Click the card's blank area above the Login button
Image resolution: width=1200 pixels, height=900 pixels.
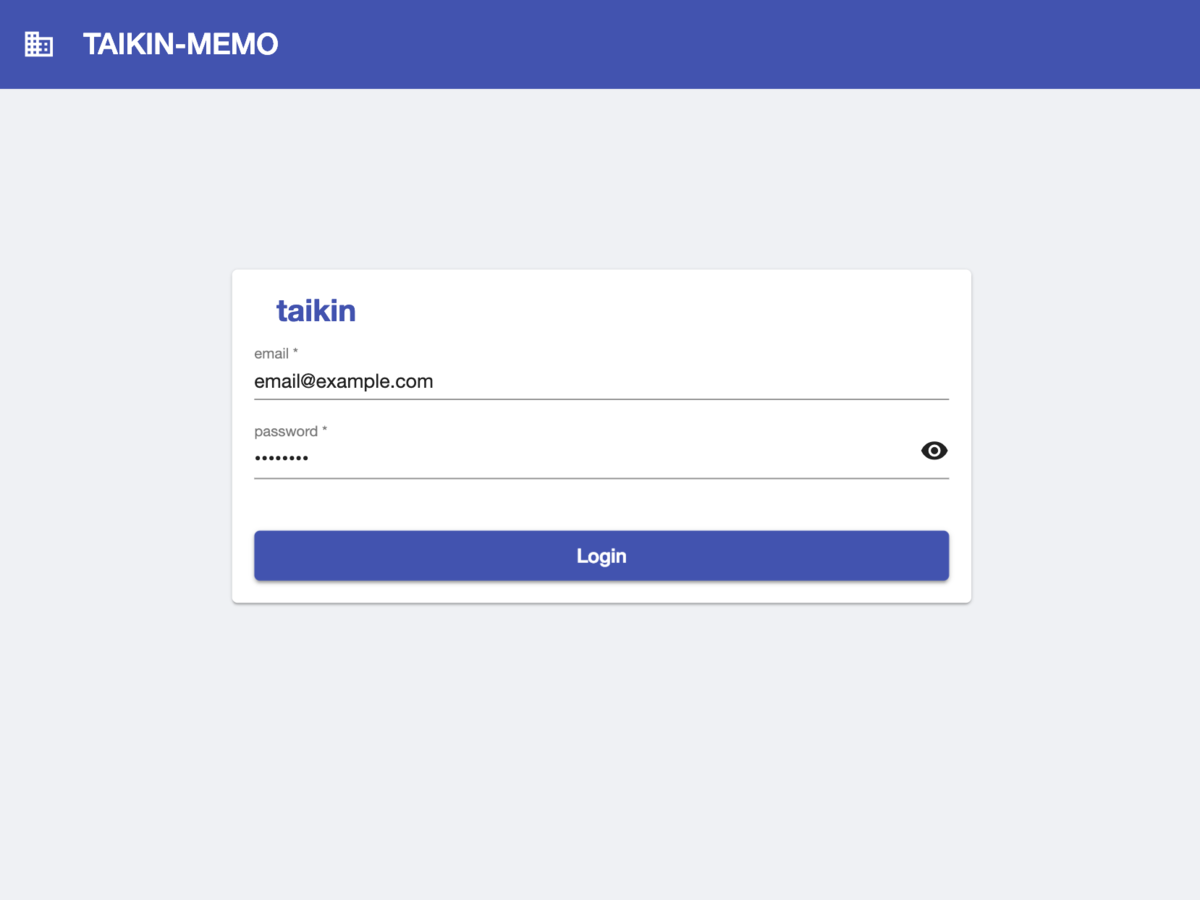[x=601, y=505]
